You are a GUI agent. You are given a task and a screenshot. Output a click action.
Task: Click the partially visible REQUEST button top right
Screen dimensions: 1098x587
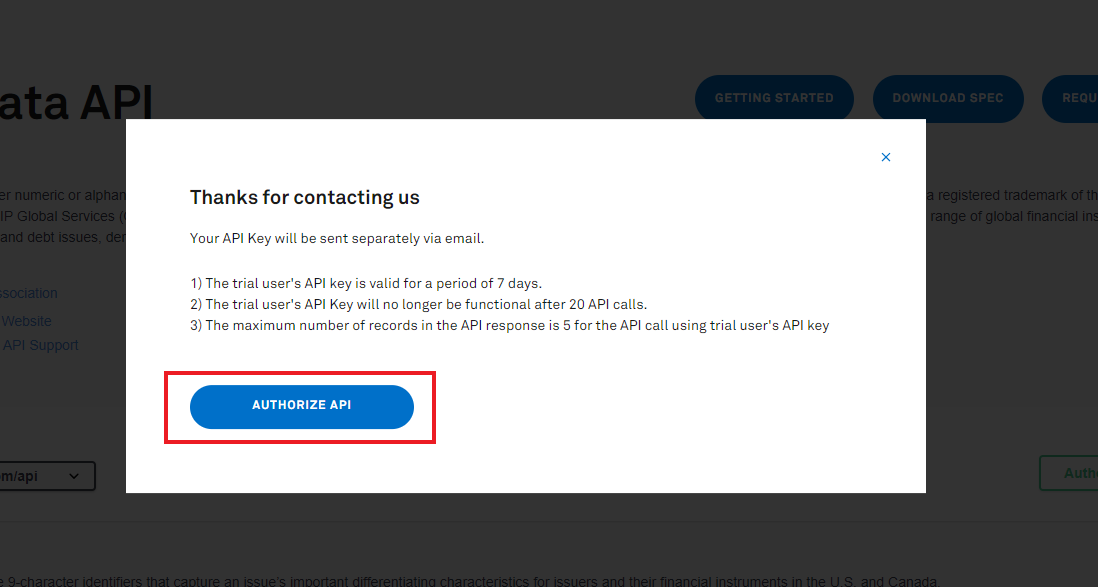(x=1080, y=97)
